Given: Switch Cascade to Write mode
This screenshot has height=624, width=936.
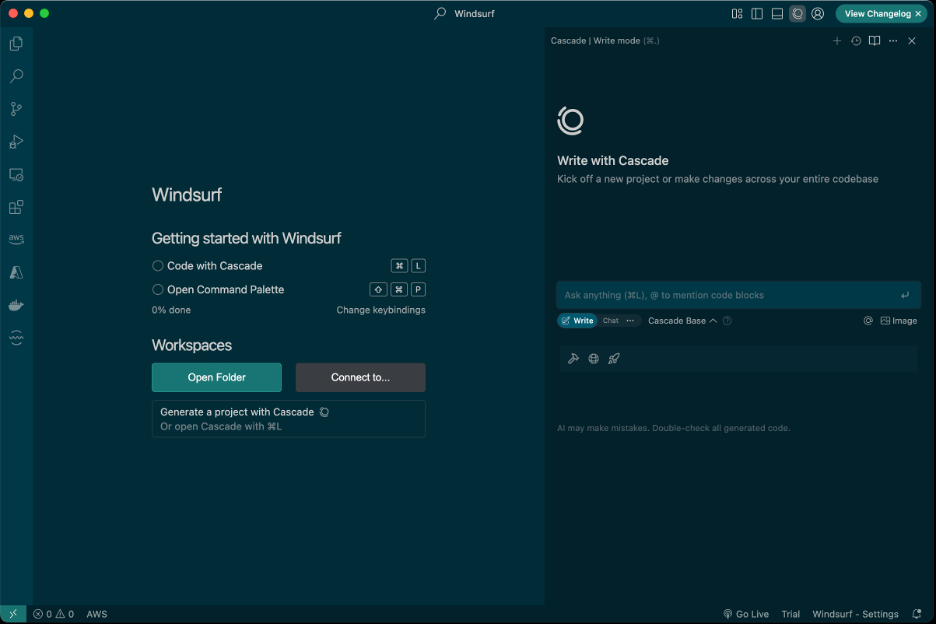Looking at the screenshot, I should pos(577,321).
